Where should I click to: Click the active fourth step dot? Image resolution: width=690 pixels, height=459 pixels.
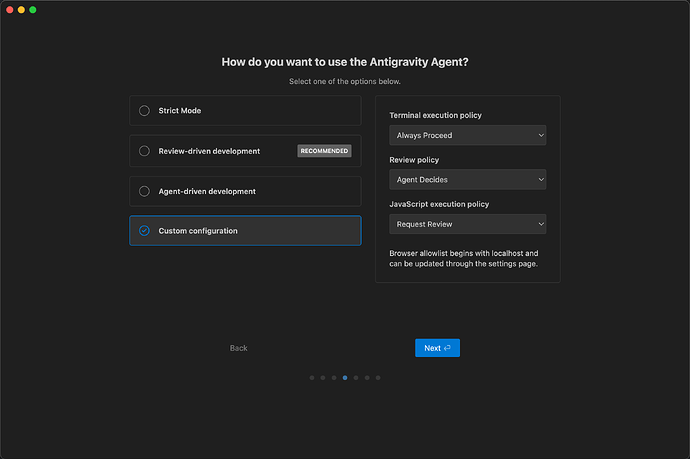click(x=345, y=378)
